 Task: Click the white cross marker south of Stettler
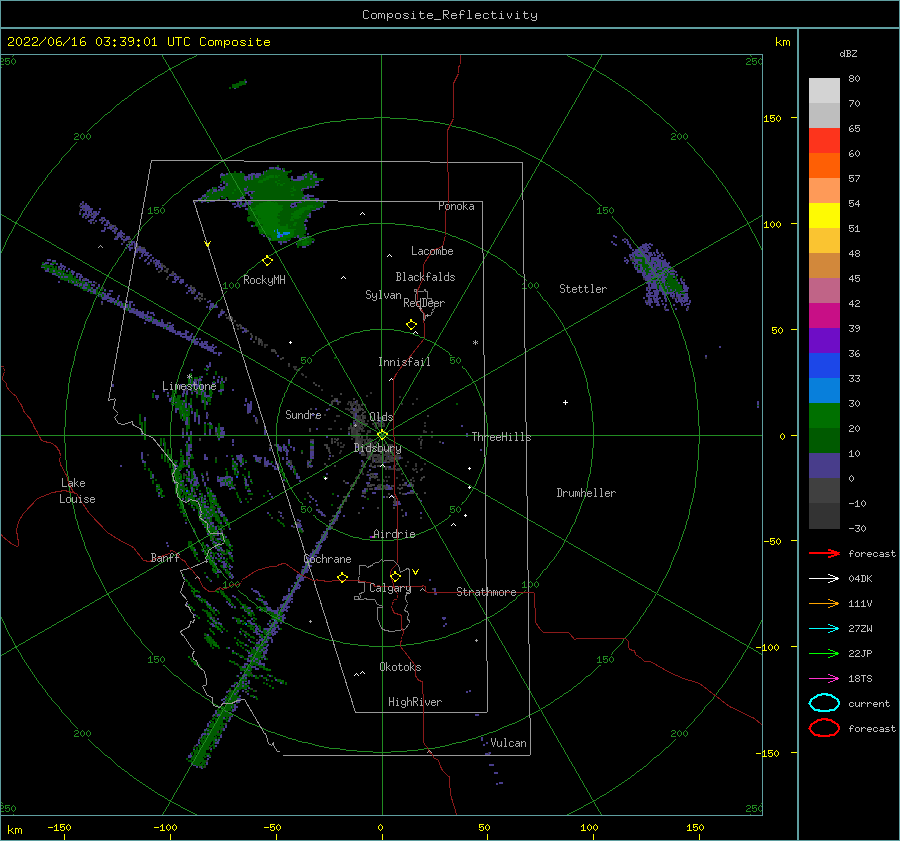tap(565, 402)
